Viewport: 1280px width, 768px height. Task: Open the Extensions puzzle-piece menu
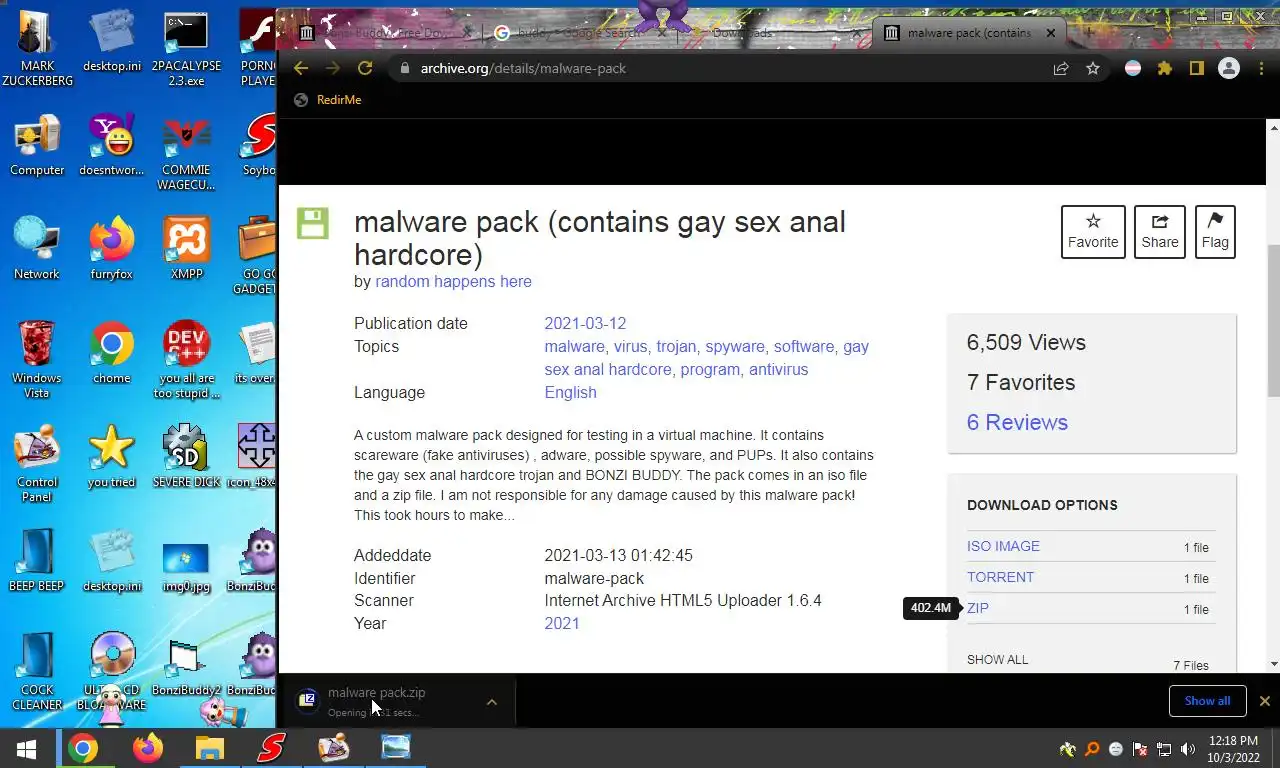coord(1164,68)
